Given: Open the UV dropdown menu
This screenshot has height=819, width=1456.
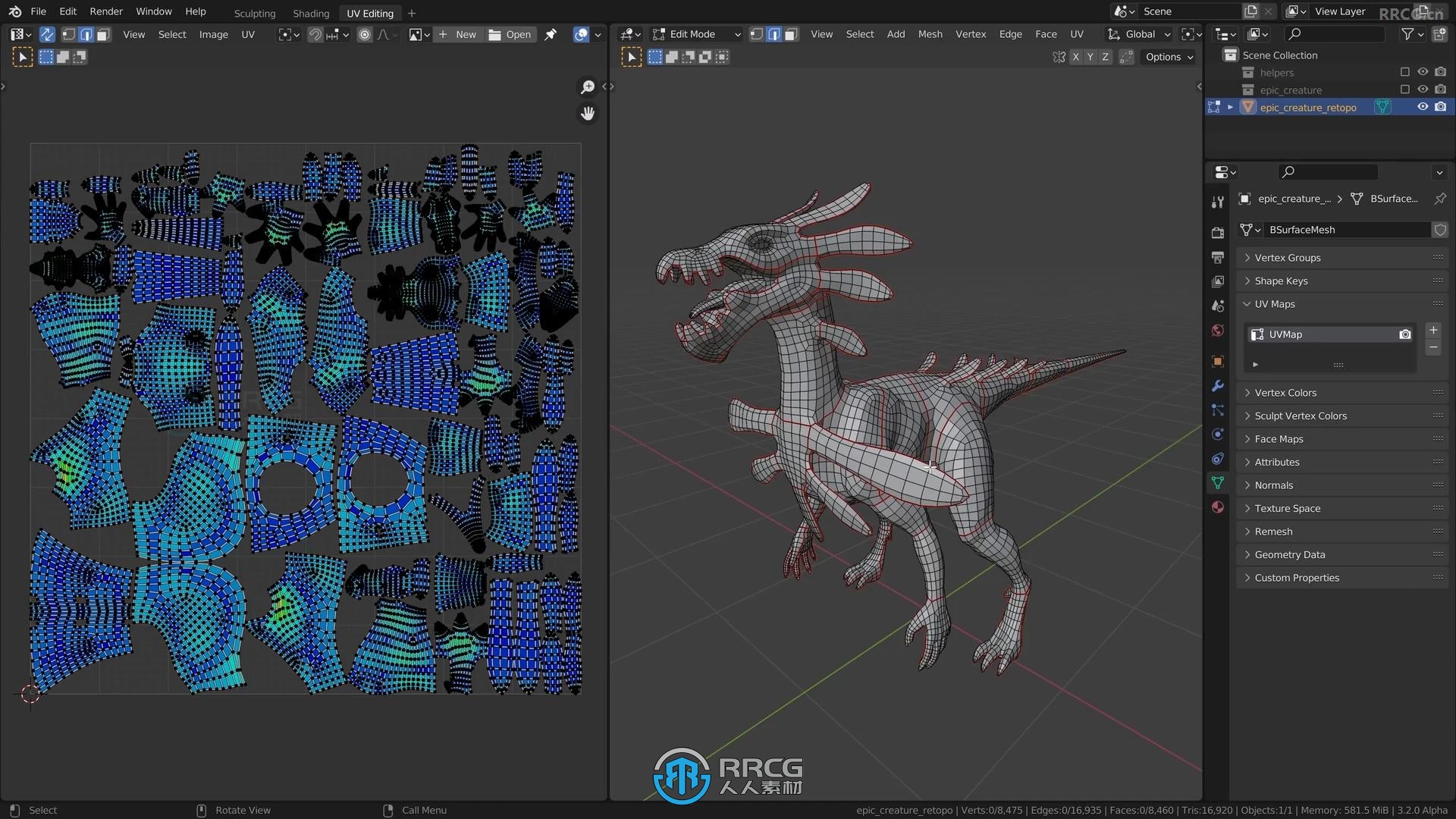Looking at the screenshot, I should 249,34.
